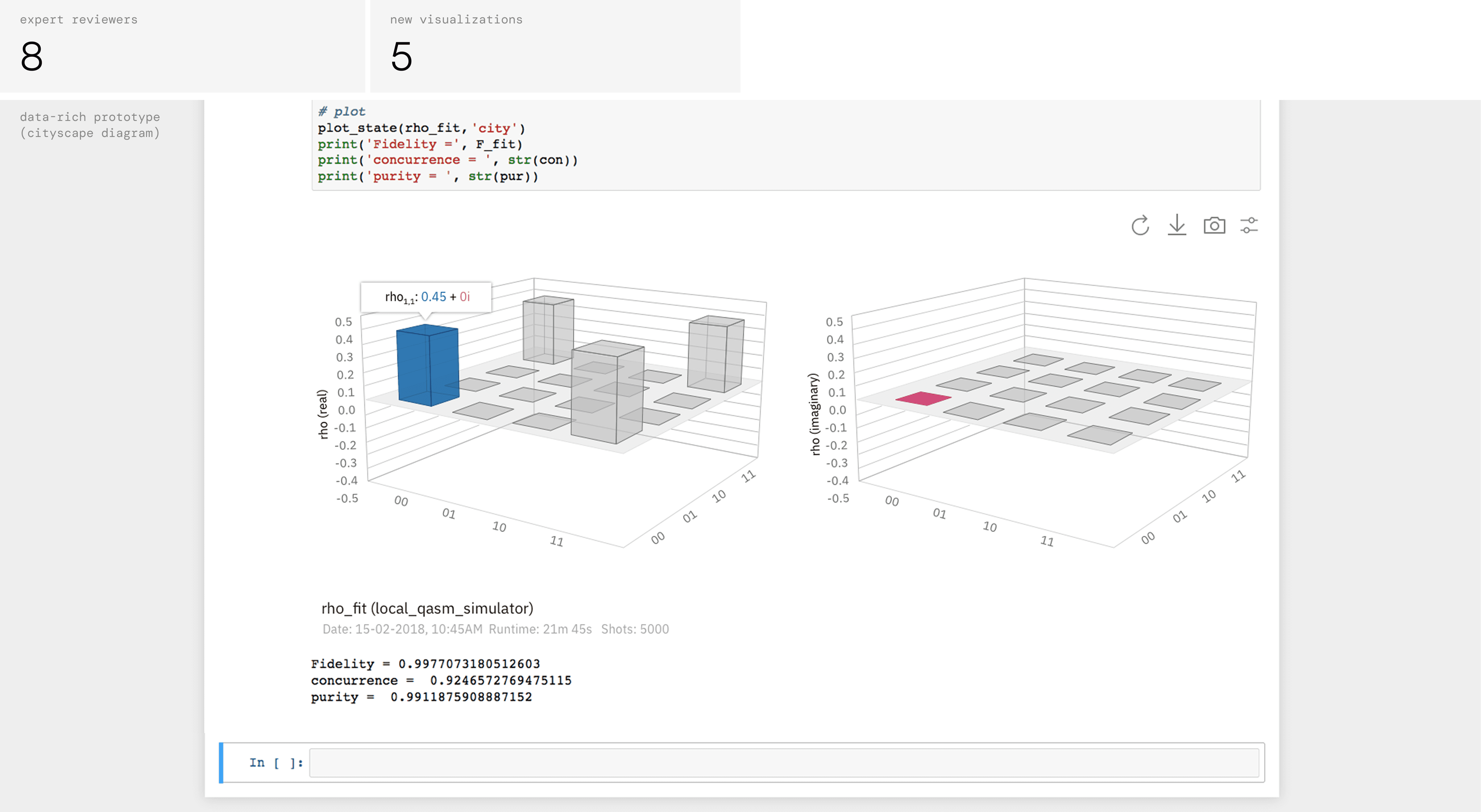Click the download plot icon

[1177, 225]
